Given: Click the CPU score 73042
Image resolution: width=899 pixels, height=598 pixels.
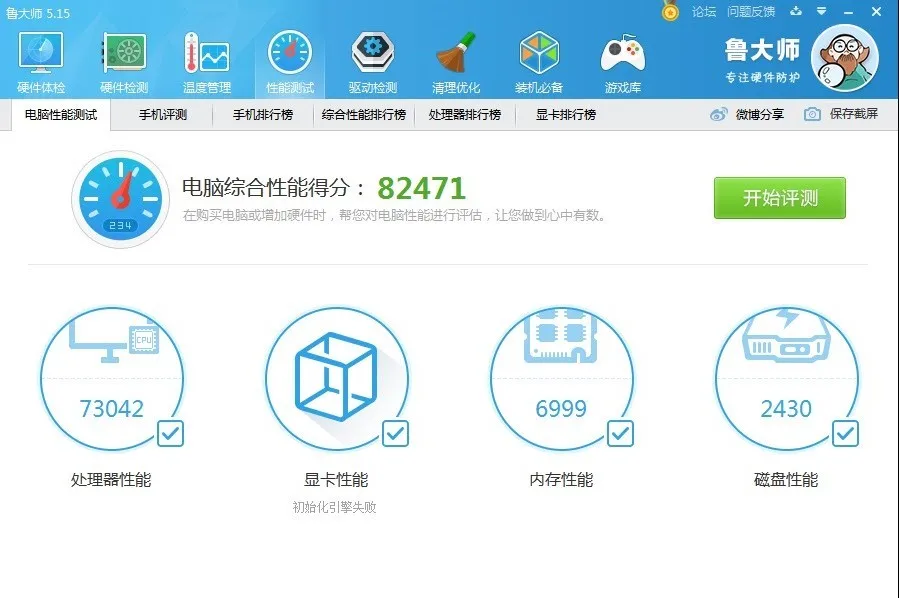Looking at the screenshot, I should click(112, 409).
